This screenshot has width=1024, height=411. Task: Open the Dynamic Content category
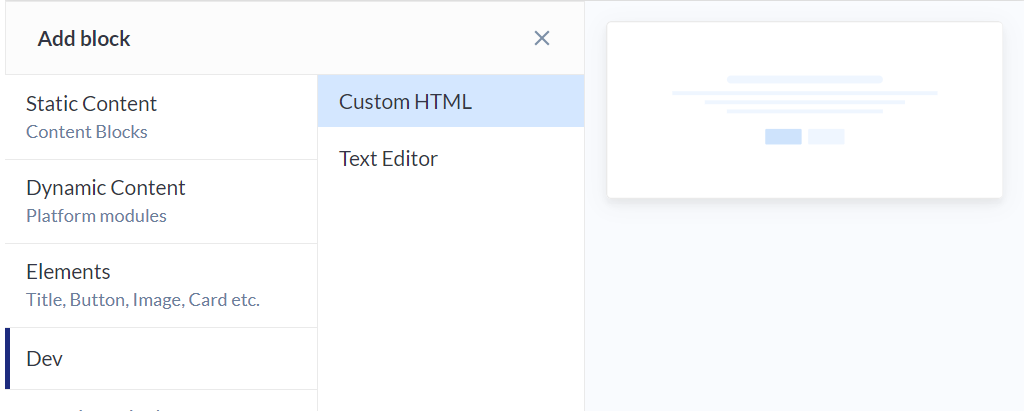(x=160, y=200)
